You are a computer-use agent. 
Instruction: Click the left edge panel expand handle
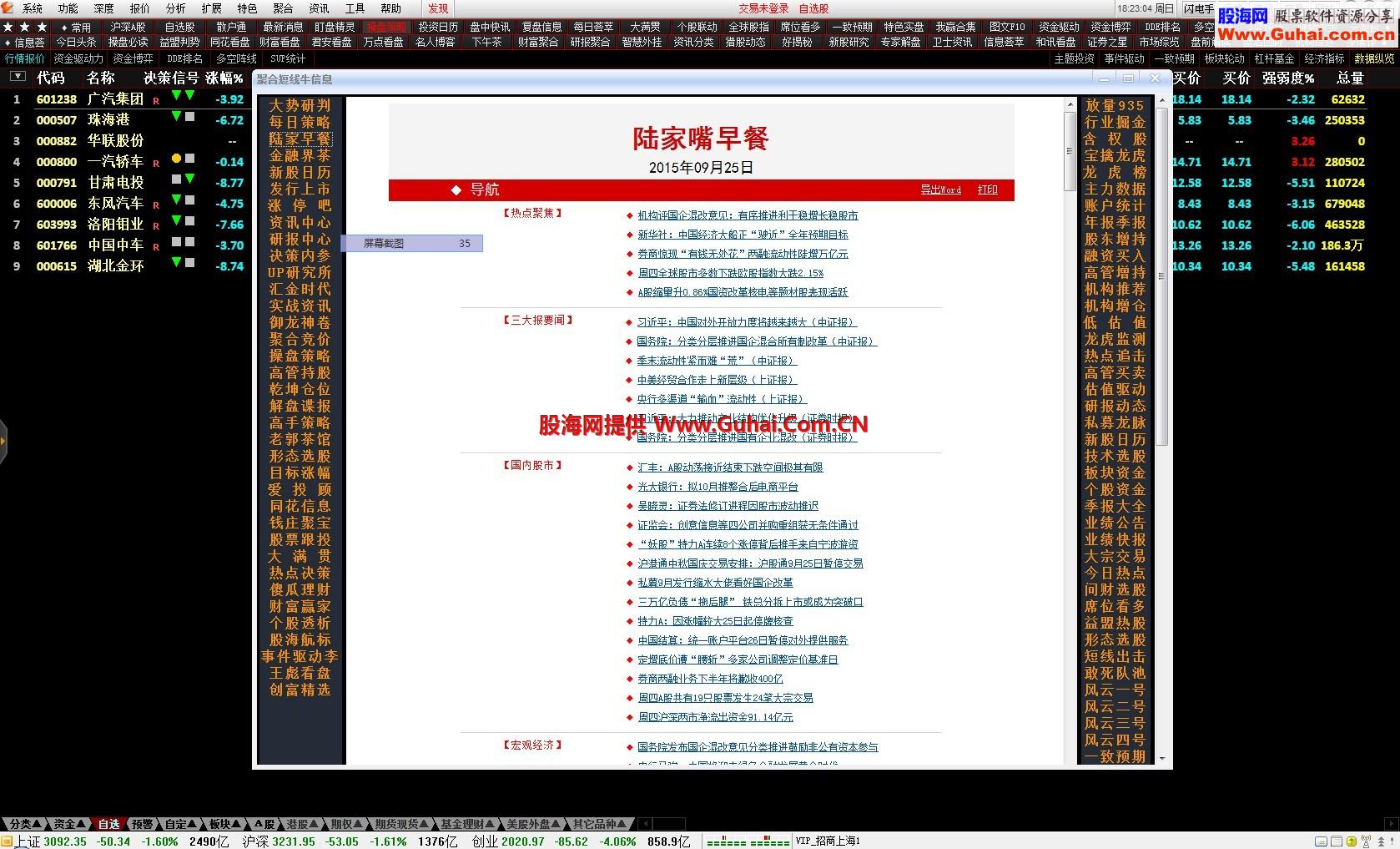(3, 441)
